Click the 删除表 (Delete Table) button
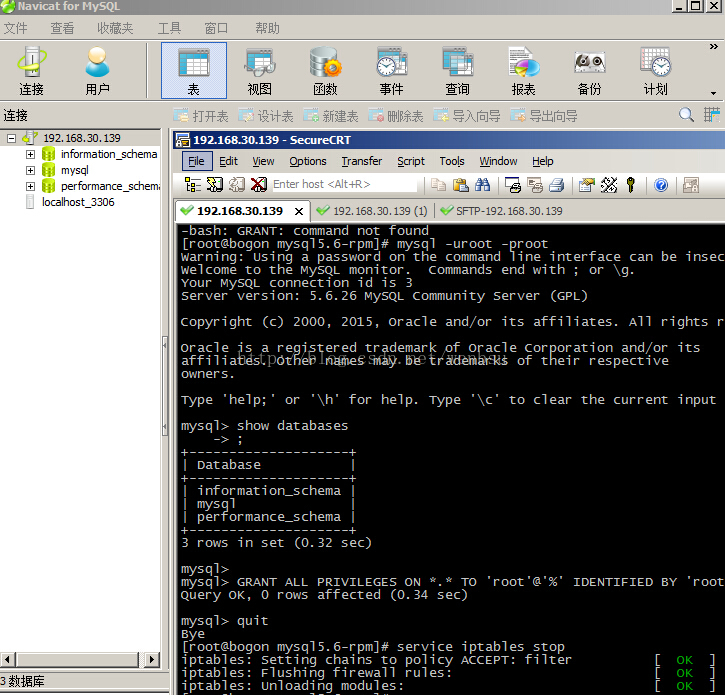Viewport: 725px width, 695px height. click(x=396, y=116)
